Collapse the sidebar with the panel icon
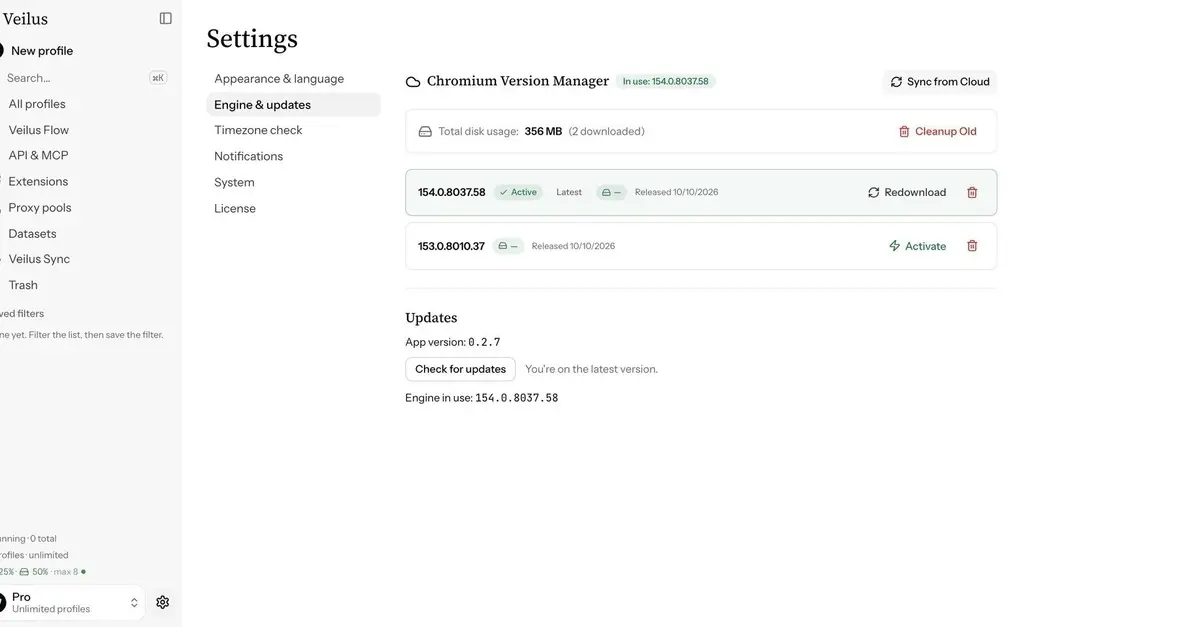This screenshot has width=1200, height=627. 166,18
